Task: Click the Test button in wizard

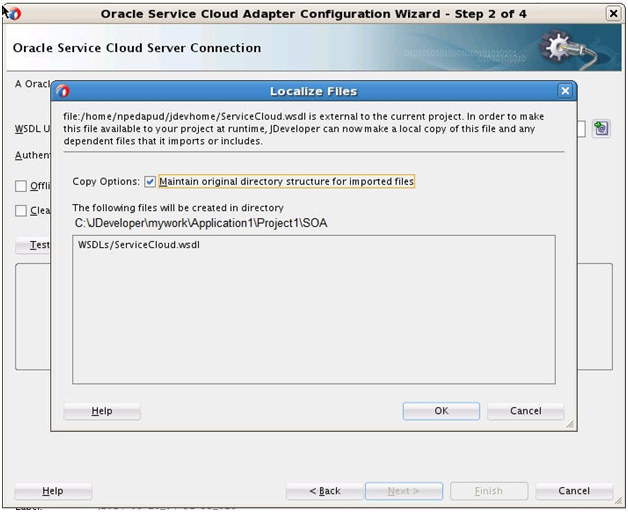Action: click(x=33, y=245)
